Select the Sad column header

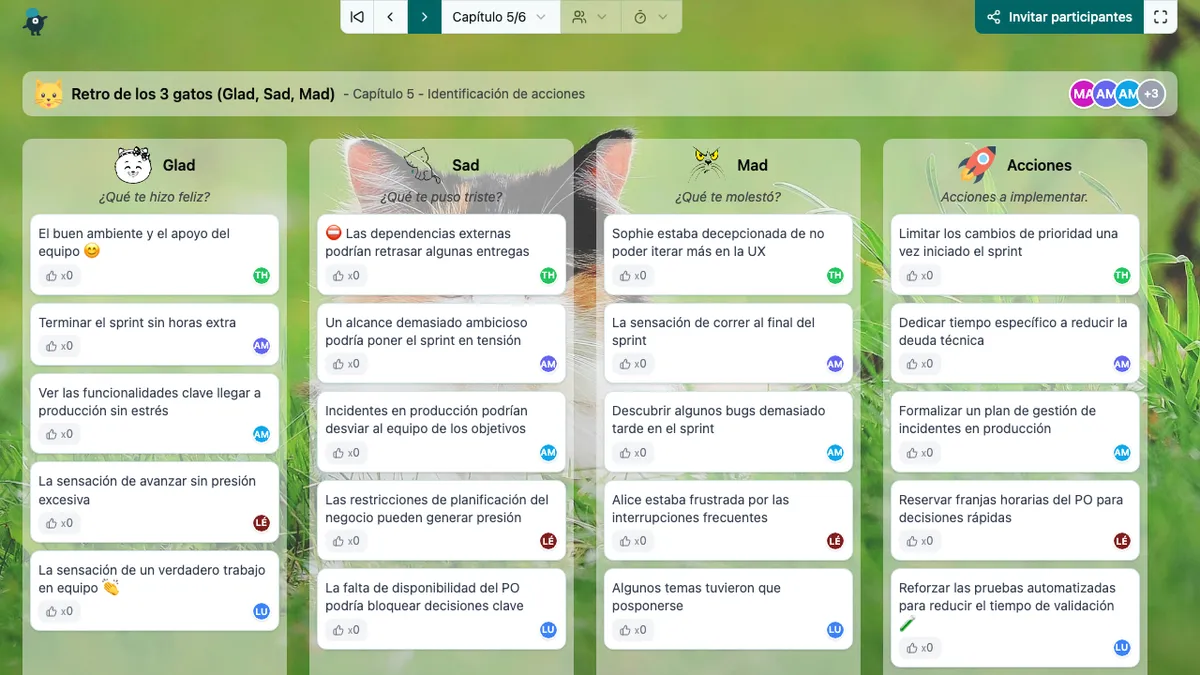(465, 165)
